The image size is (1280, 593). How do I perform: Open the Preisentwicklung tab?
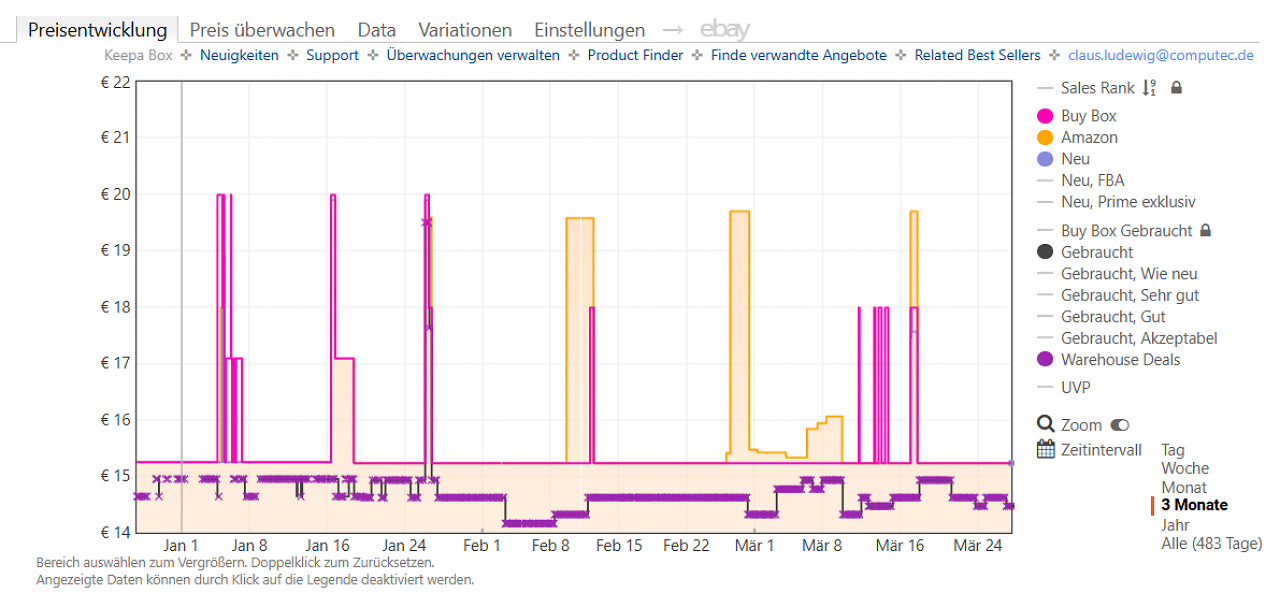tap(98, 30)
